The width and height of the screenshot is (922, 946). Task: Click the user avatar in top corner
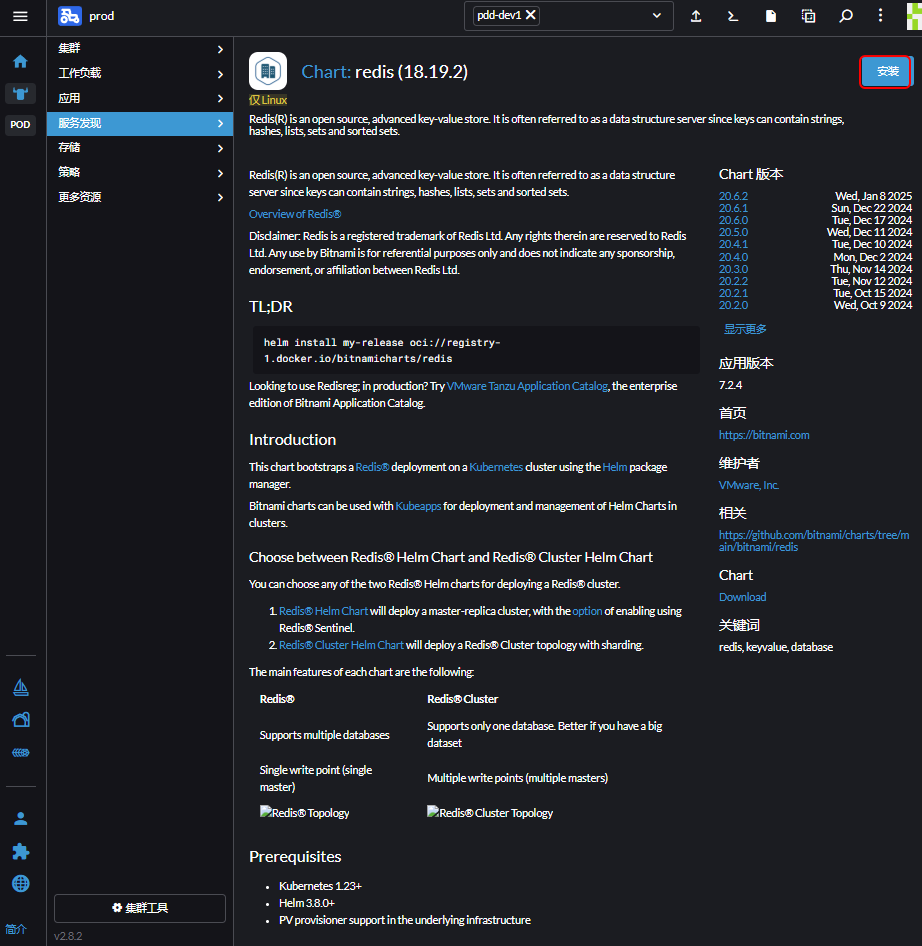pyautogui.click(x=914, y=16)
